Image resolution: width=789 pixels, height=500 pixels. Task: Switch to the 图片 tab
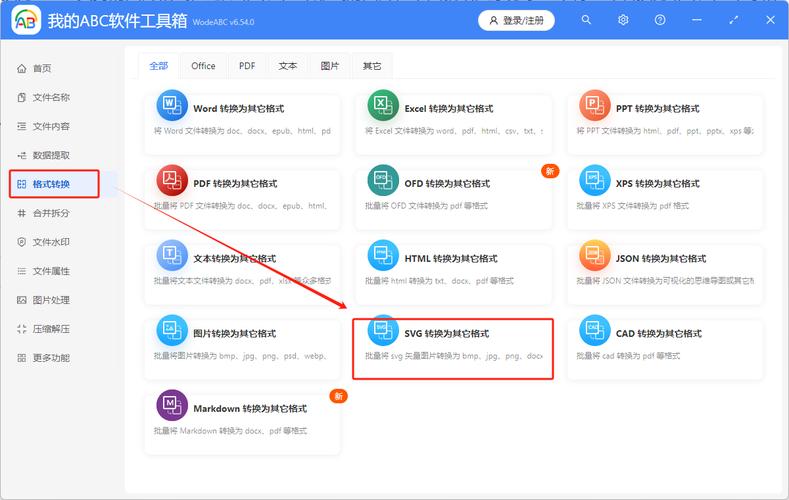pos(330,66)
